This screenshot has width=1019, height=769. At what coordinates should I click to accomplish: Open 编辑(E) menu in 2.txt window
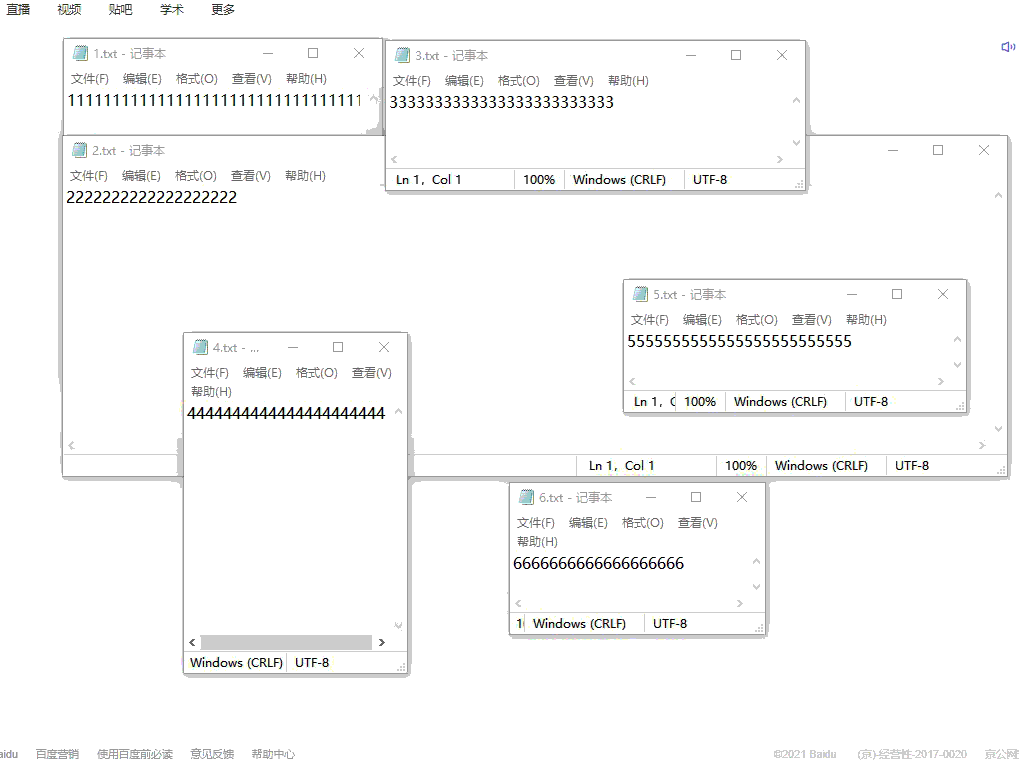pos(141,176)
